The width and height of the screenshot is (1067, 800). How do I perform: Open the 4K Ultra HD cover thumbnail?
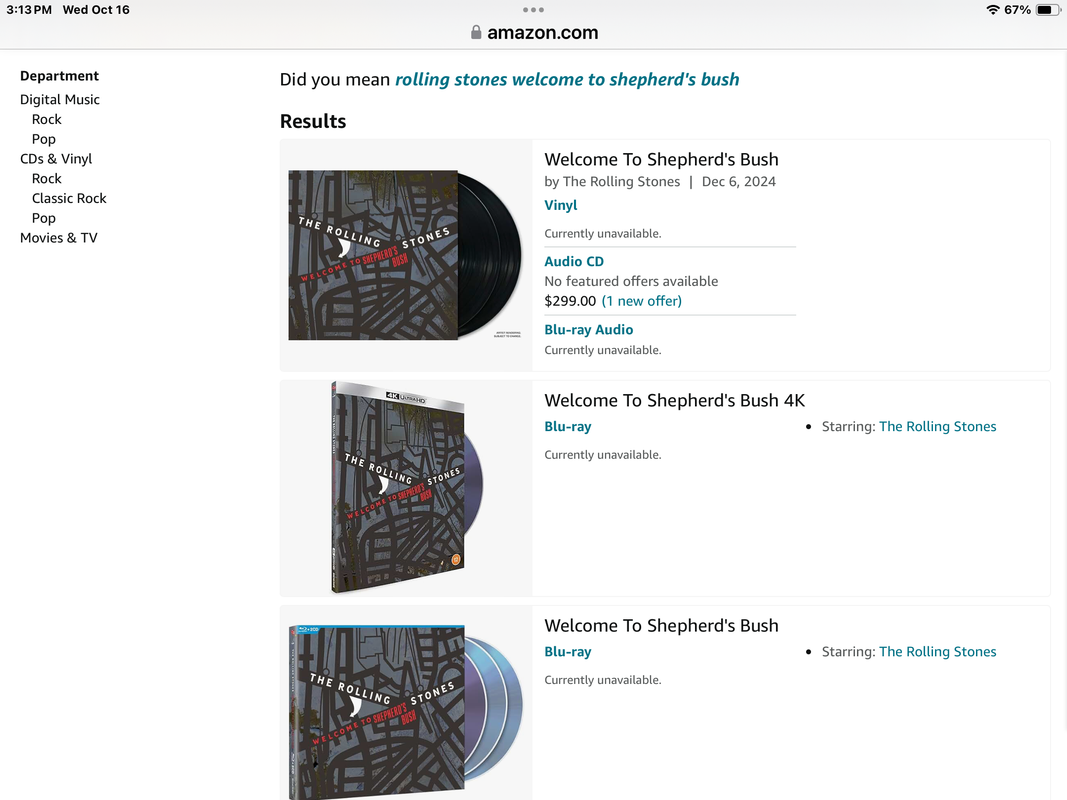407,487
